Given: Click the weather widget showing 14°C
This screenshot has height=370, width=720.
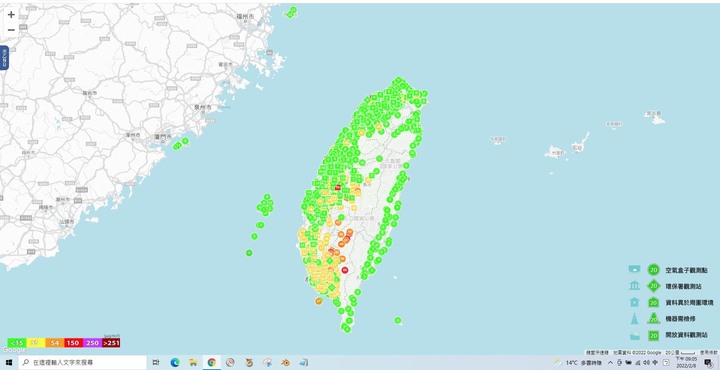Looking at the screenshot, I should [x=578, y=363].
